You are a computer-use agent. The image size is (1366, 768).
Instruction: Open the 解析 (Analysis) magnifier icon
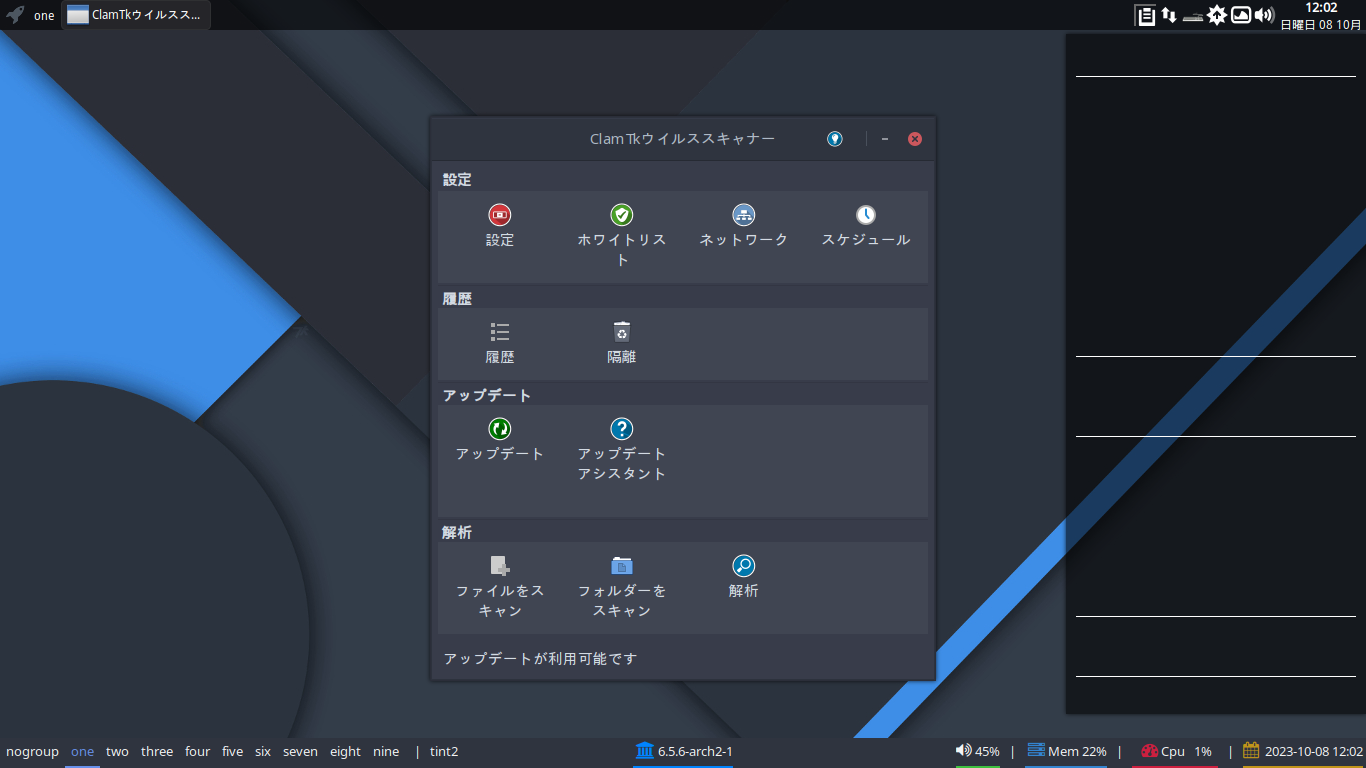(x=744, y=566)
